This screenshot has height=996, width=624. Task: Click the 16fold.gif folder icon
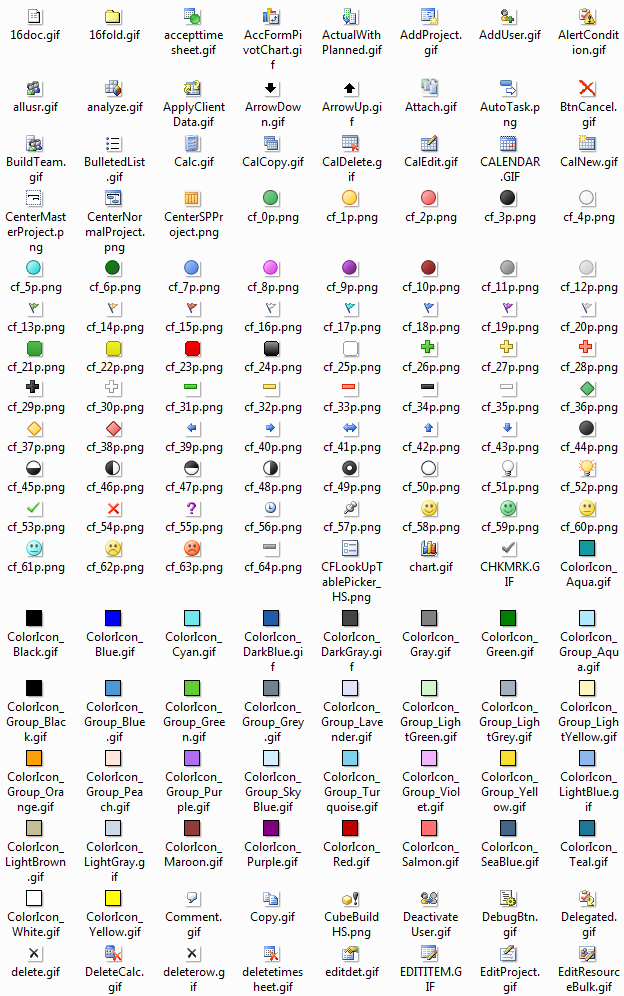click(114, 17)
